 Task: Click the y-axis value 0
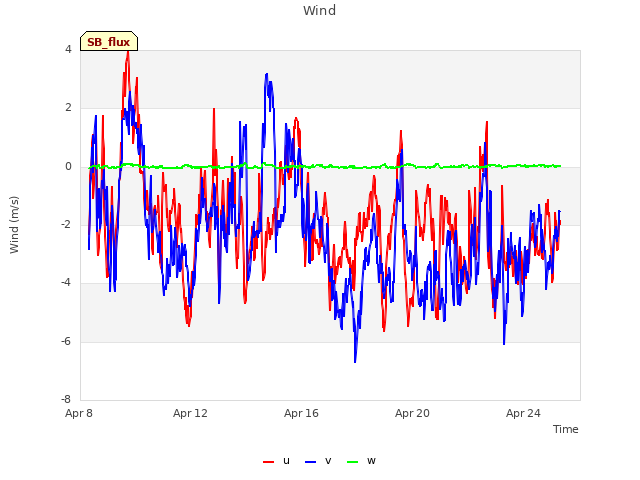point(68,167)
